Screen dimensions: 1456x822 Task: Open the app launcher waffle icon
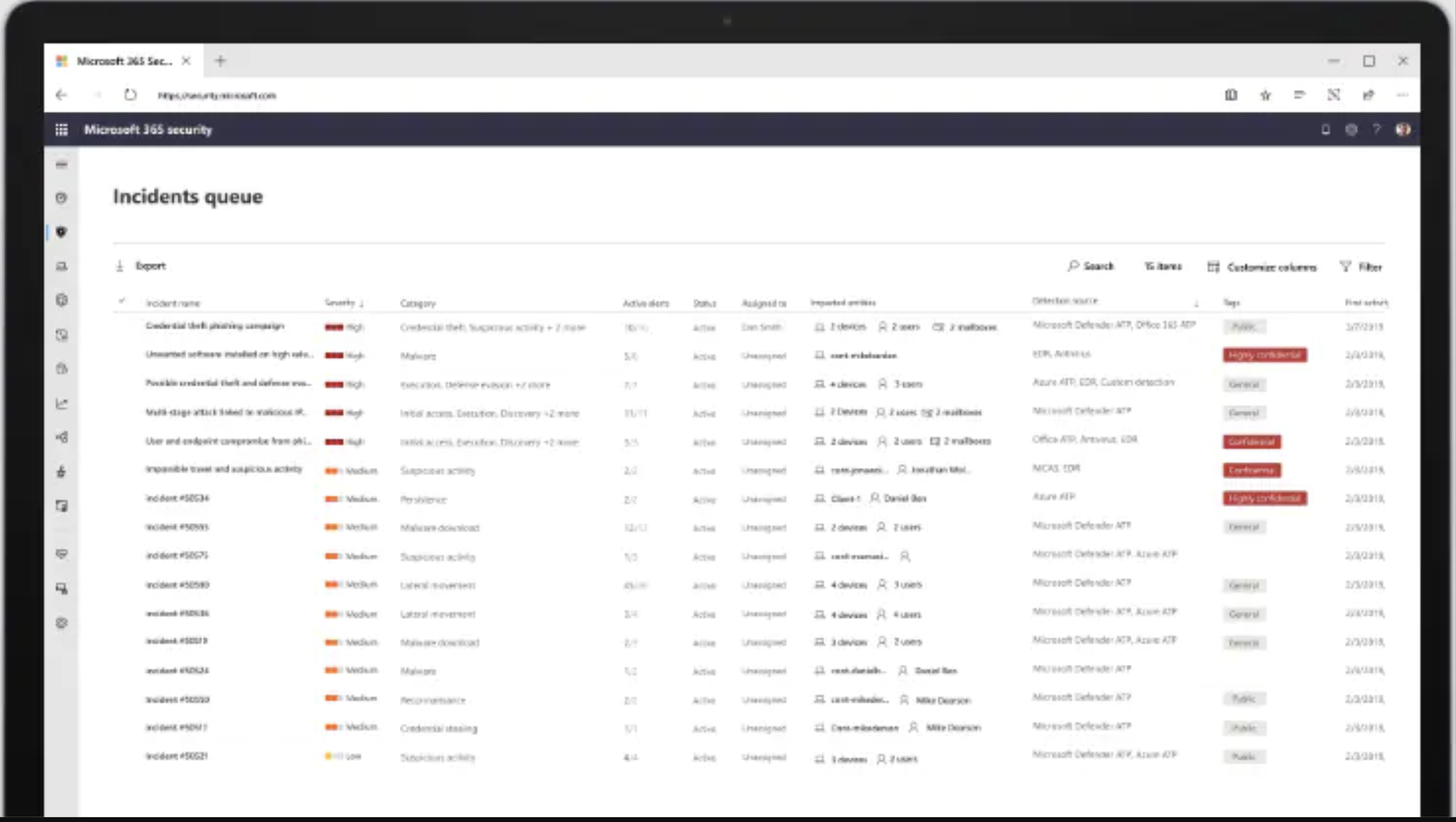(61, 130)
